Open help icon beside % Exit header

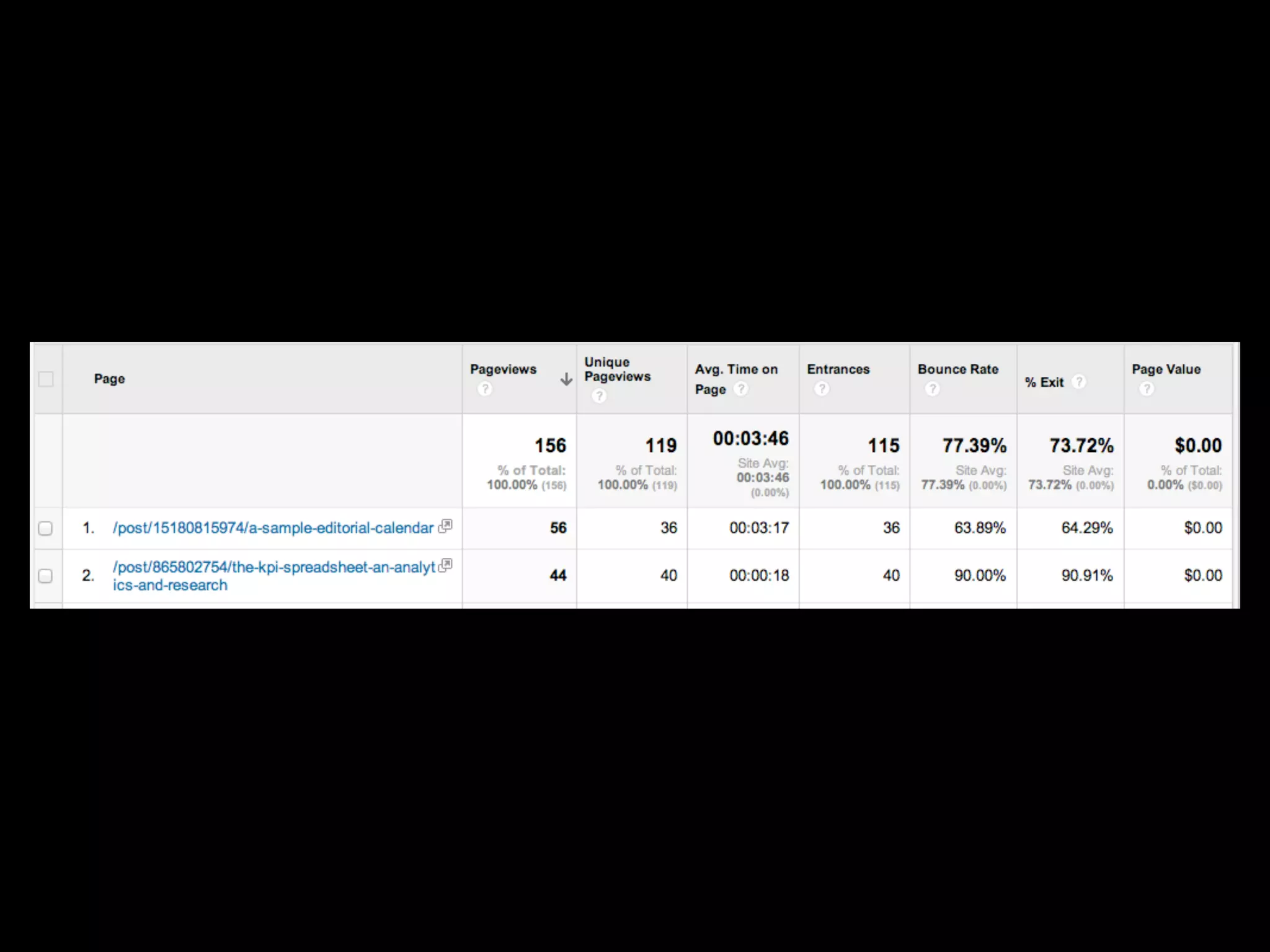click(x=1079, y=382)
